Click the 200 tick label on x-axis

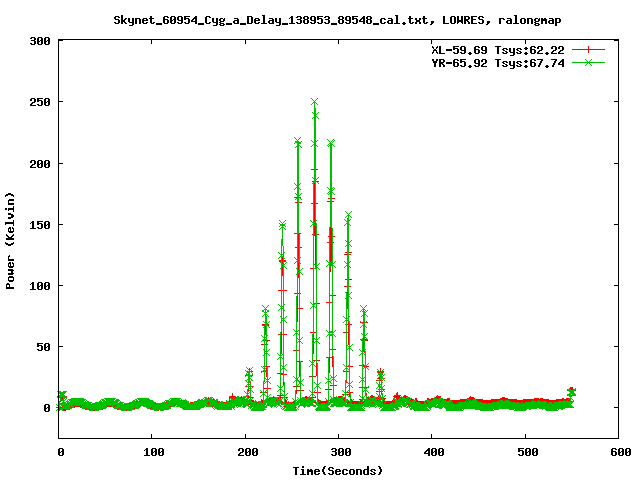point(245,453)
